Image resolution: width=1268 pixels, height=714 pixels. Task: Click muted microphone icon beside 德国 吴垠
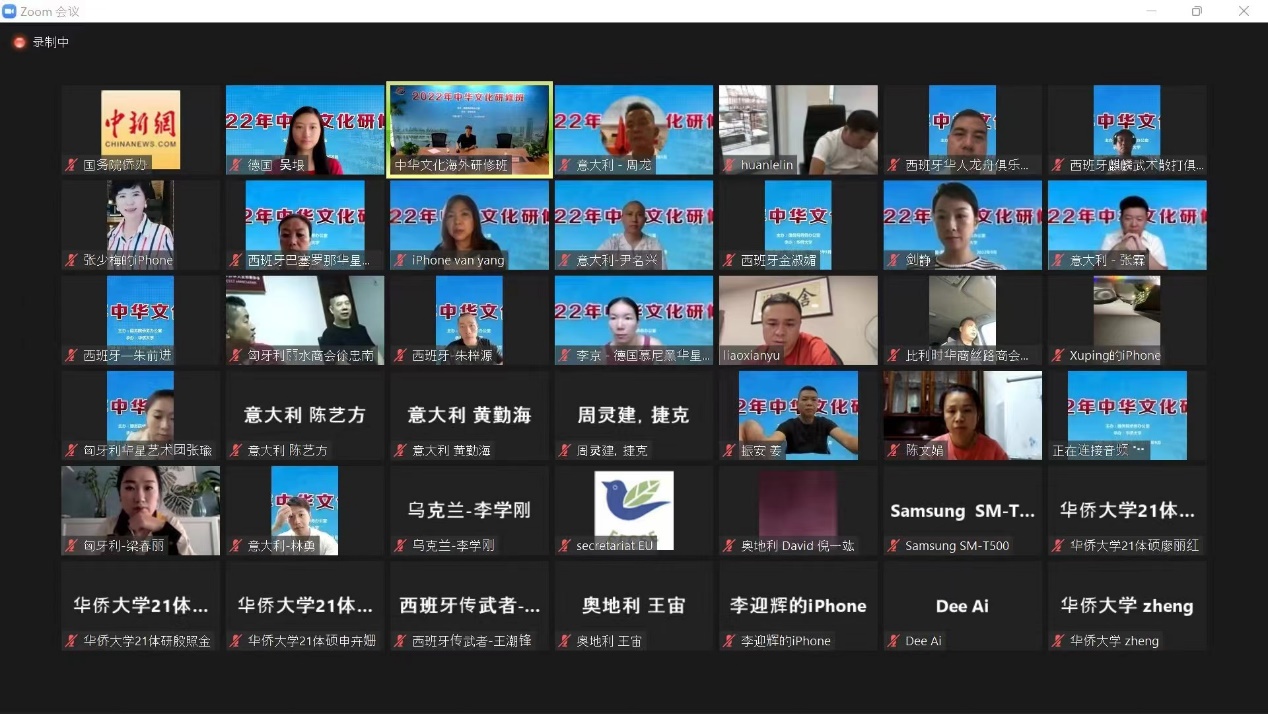[236, 165]
